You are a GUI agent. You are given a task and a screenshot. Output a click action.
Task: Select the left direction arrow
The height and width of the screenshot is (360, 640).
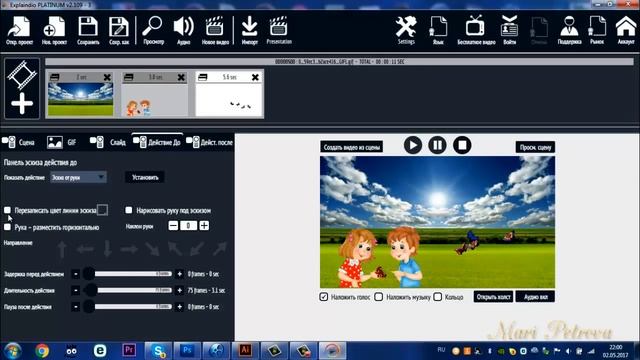pos(85,249)
